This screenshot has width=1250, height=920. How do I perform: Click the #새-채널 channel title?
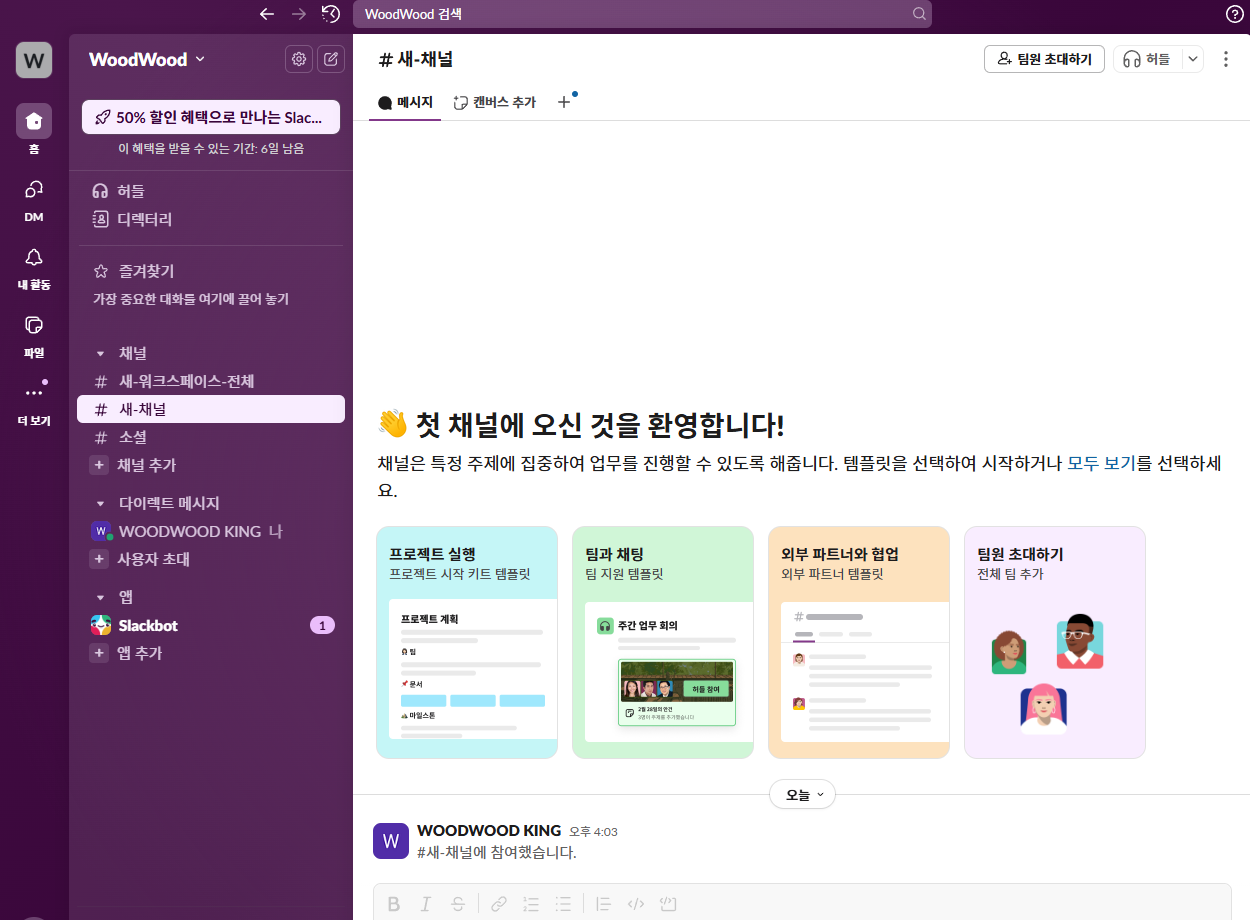416,59
